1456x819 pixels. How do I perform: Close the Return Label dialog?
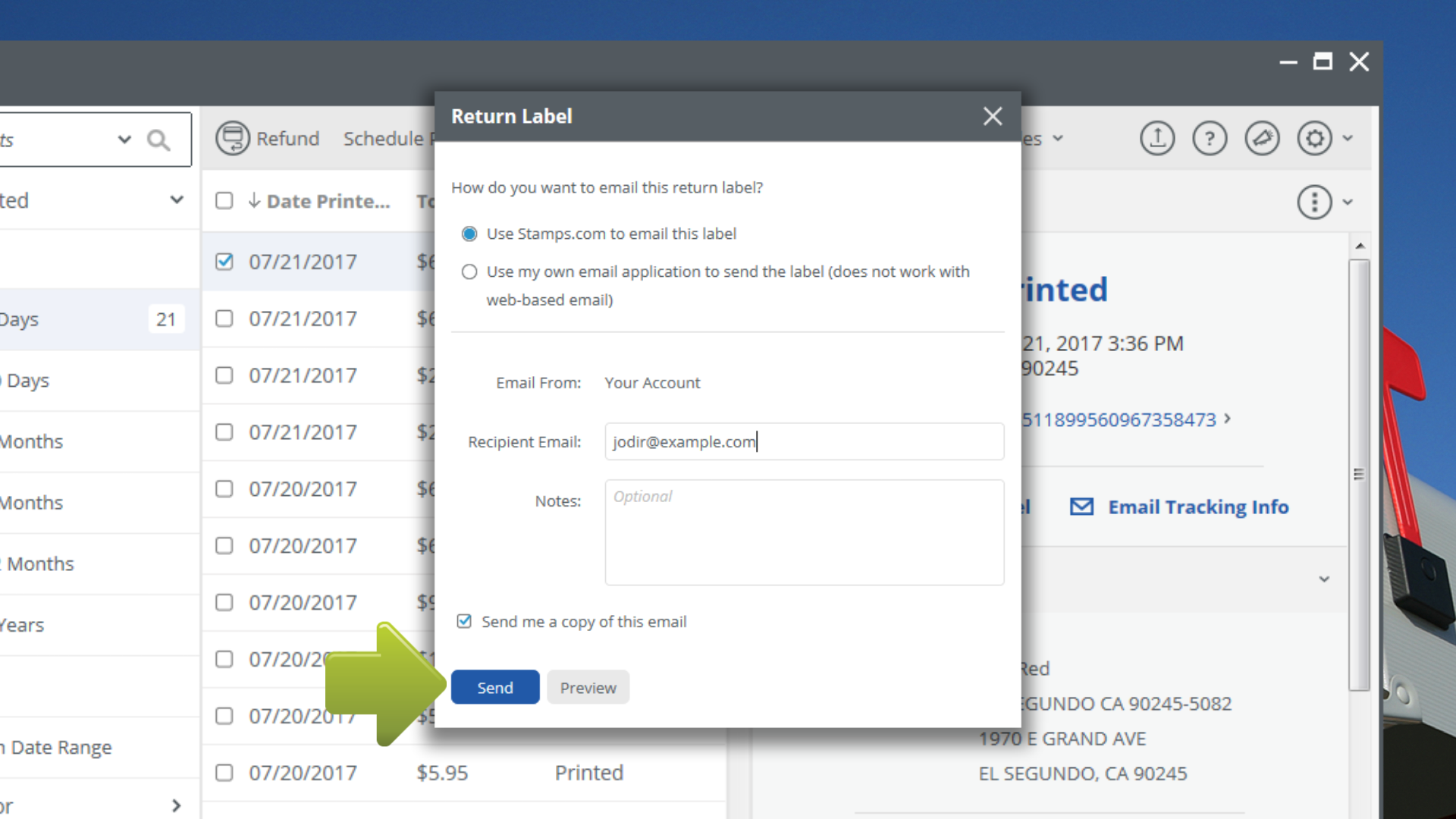tap(993, 116)
